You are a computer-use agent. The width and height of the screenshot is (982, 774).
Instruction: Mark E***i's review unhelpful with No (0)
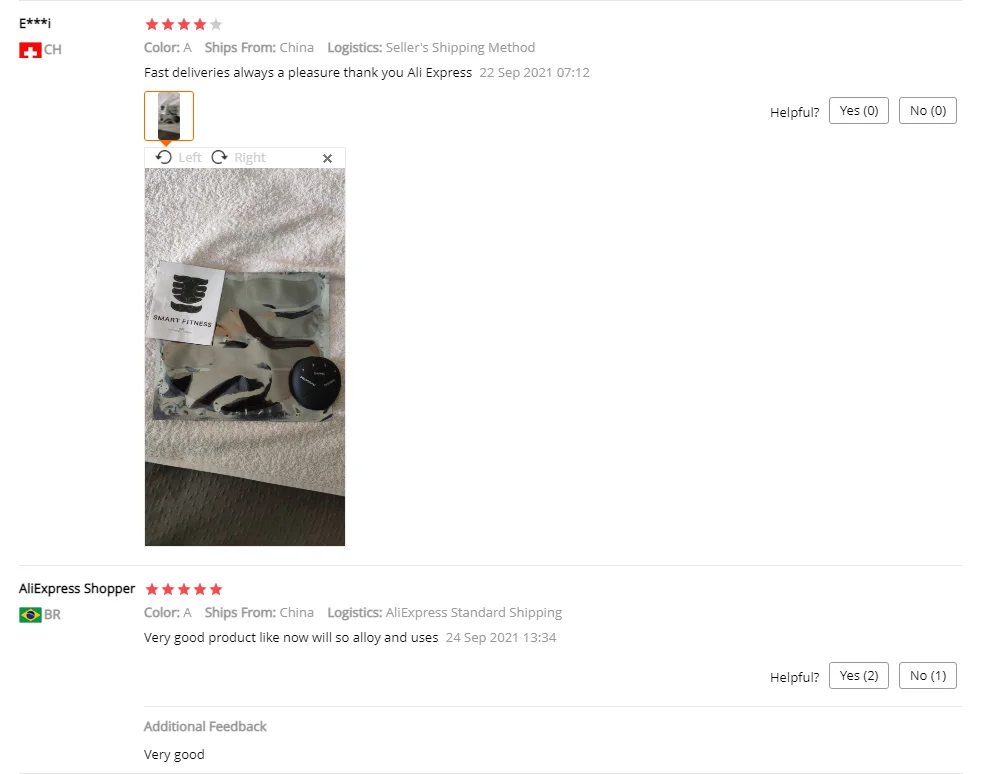point(928,111)
